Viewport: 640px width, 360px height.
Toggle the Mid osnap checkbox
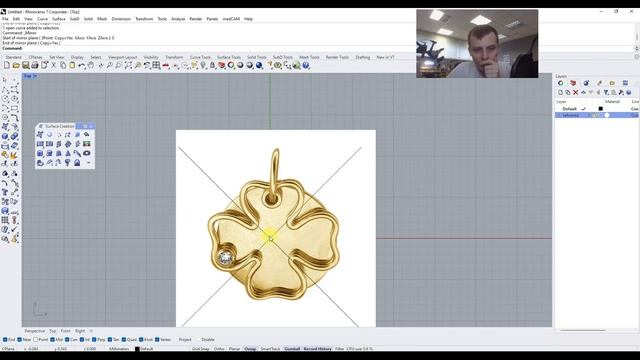pos(52,340)
